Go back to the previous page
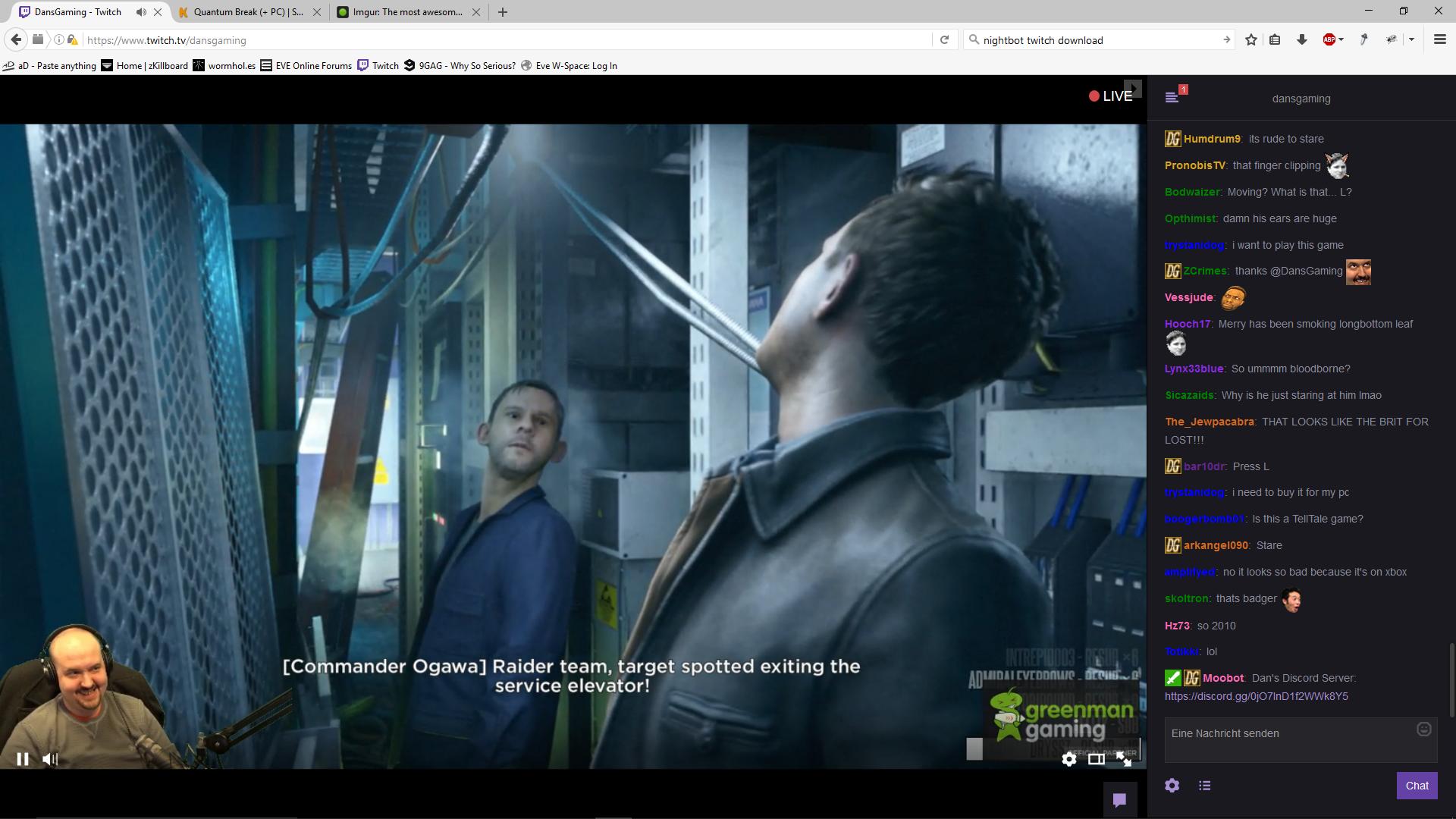The width and height of the screenshot is (1456, 819). pyautogui.click(x=16, y=40)
